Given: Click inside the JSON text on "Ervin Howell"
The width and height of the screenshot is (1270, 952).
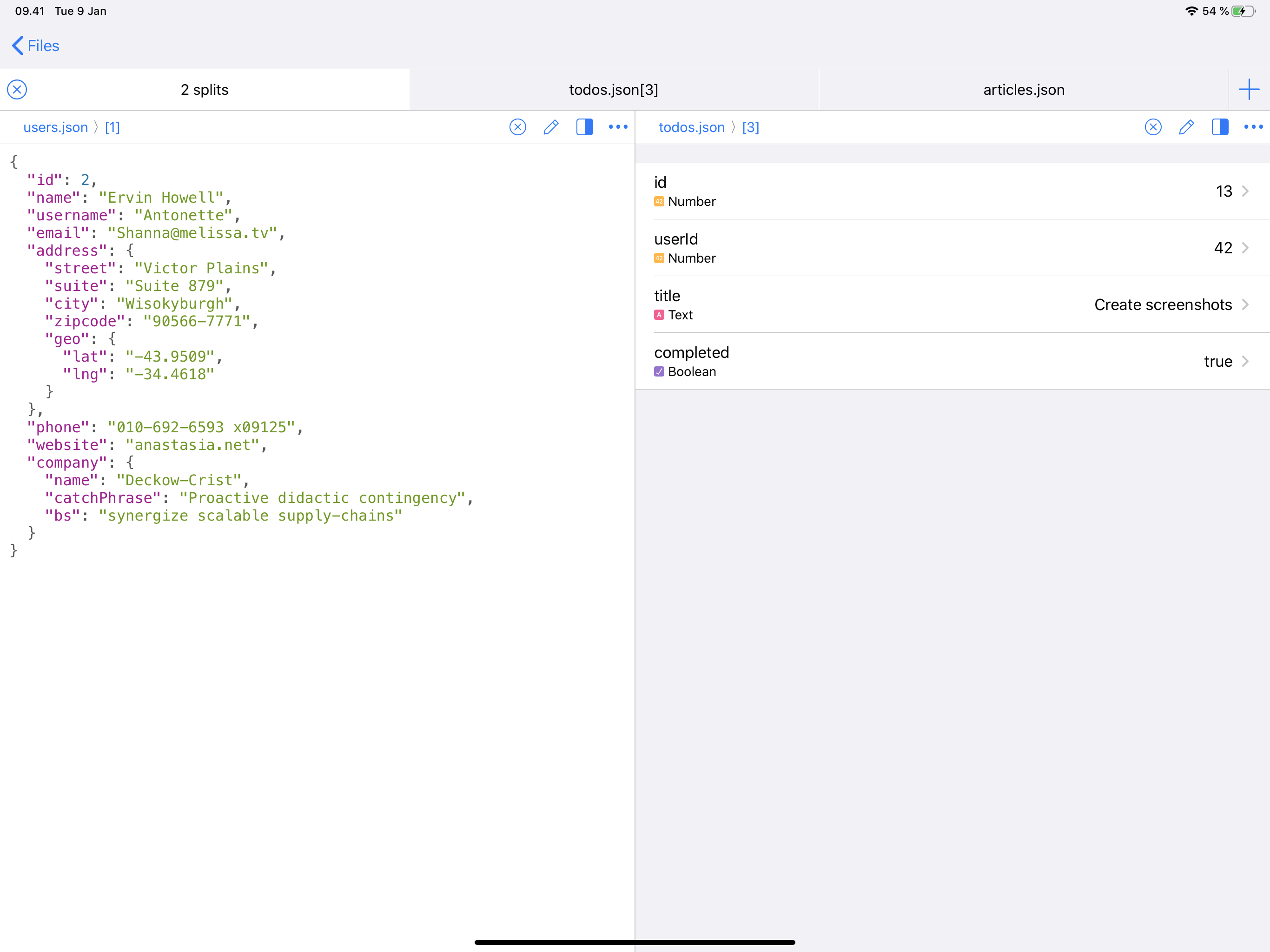Looking at the screenshot, I should 161,198.
